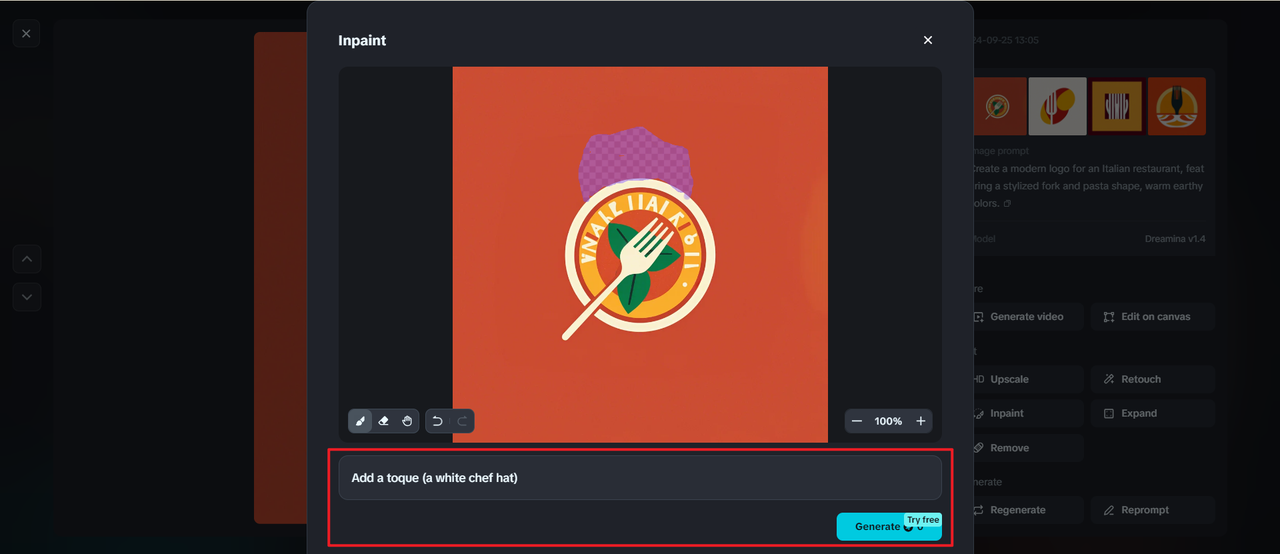Go to previous image with up chevron
Screen dimensions: 1280x554
27,259
